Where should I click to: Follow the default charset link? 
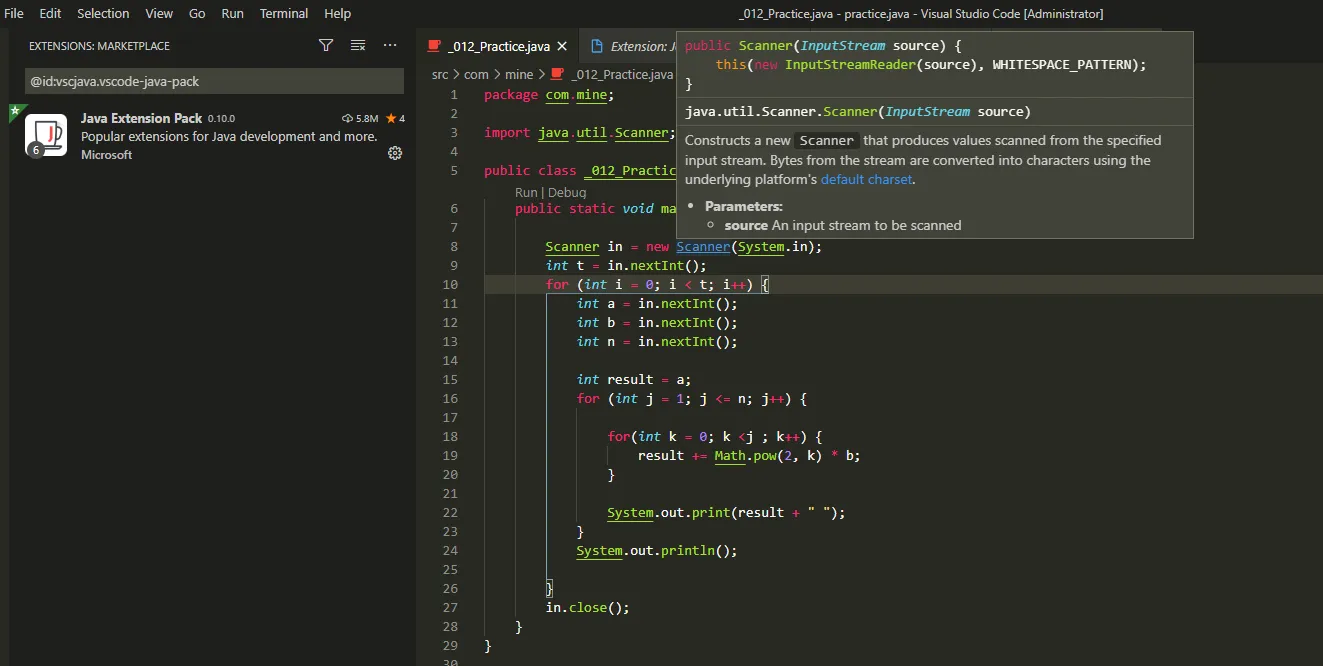click(866, 180)
